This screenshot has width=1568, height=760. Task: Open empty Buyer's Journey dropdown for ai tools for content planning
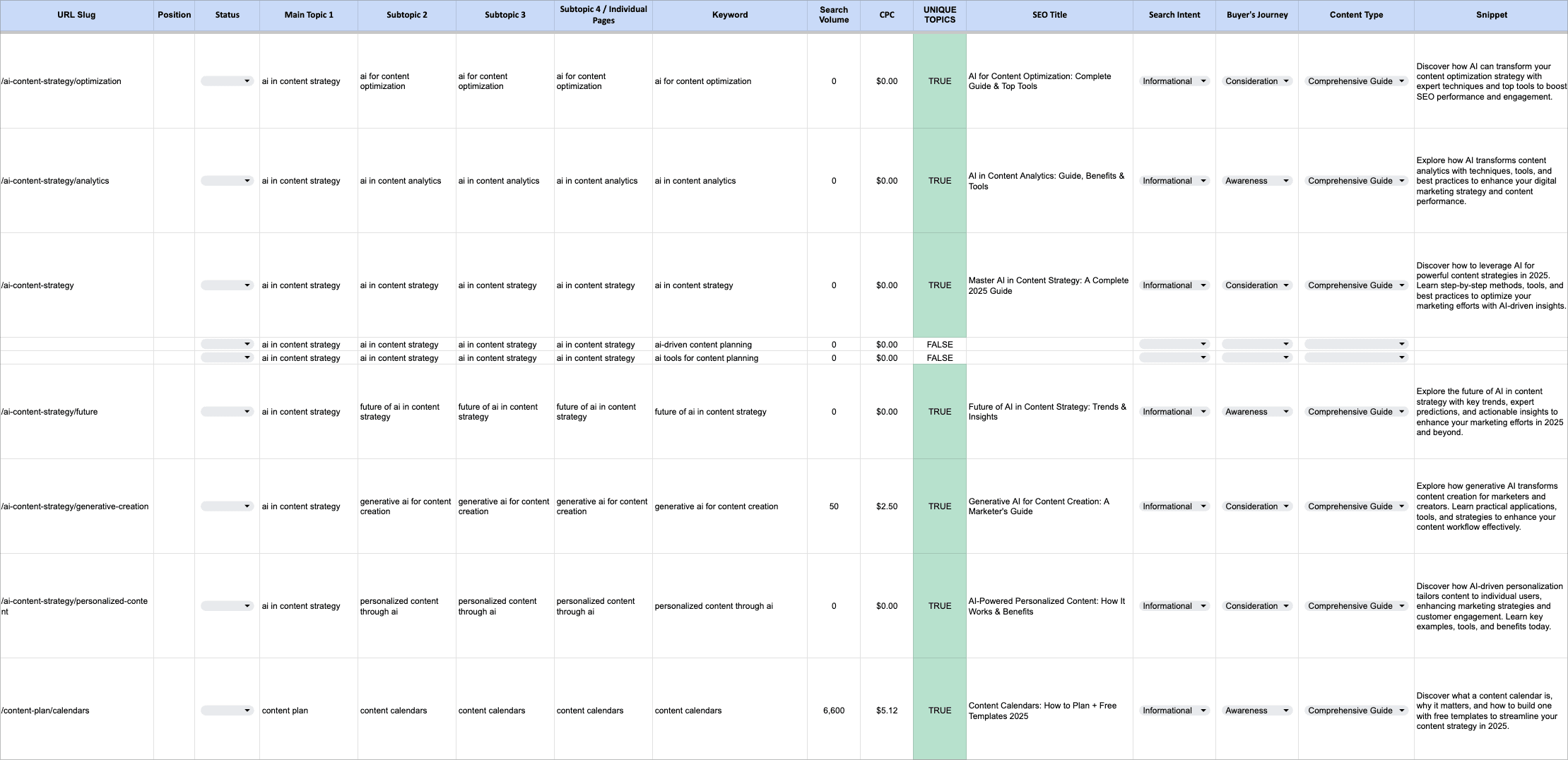[1256, 357]
